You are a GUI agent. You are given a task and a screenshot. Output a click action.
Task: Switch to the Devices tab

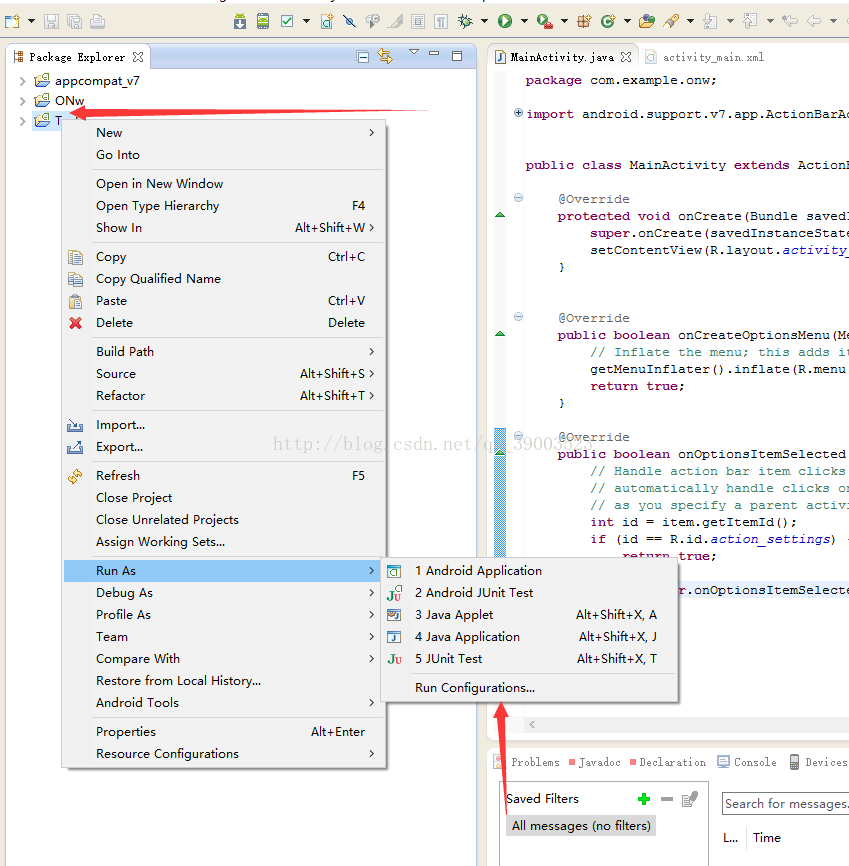819,762
